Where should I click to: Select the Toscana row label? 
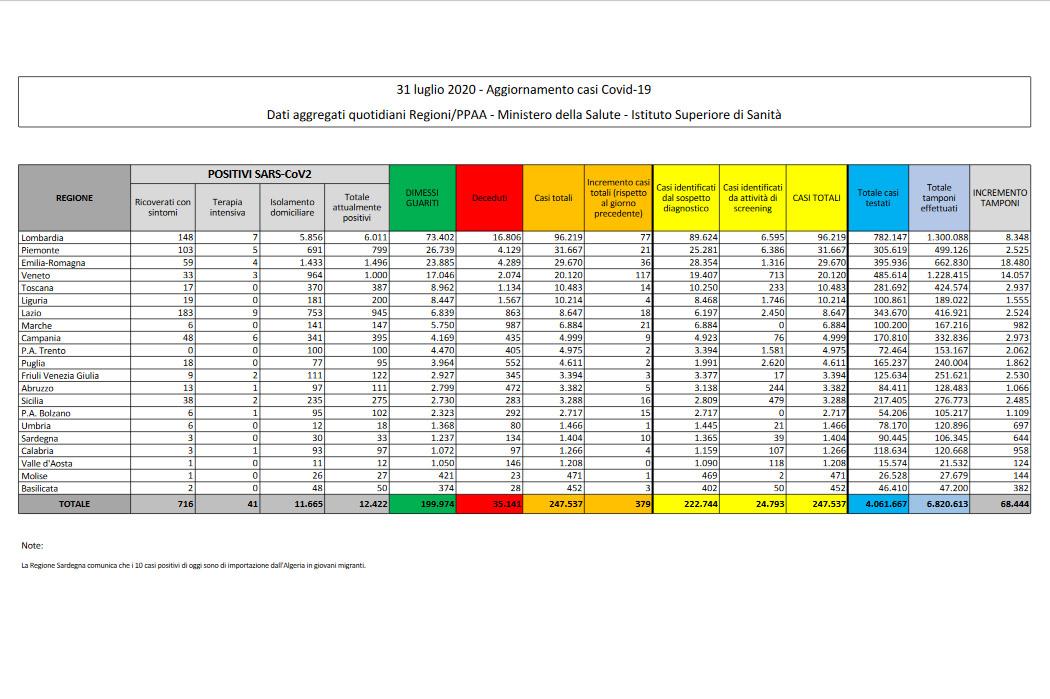click(37, 288)
